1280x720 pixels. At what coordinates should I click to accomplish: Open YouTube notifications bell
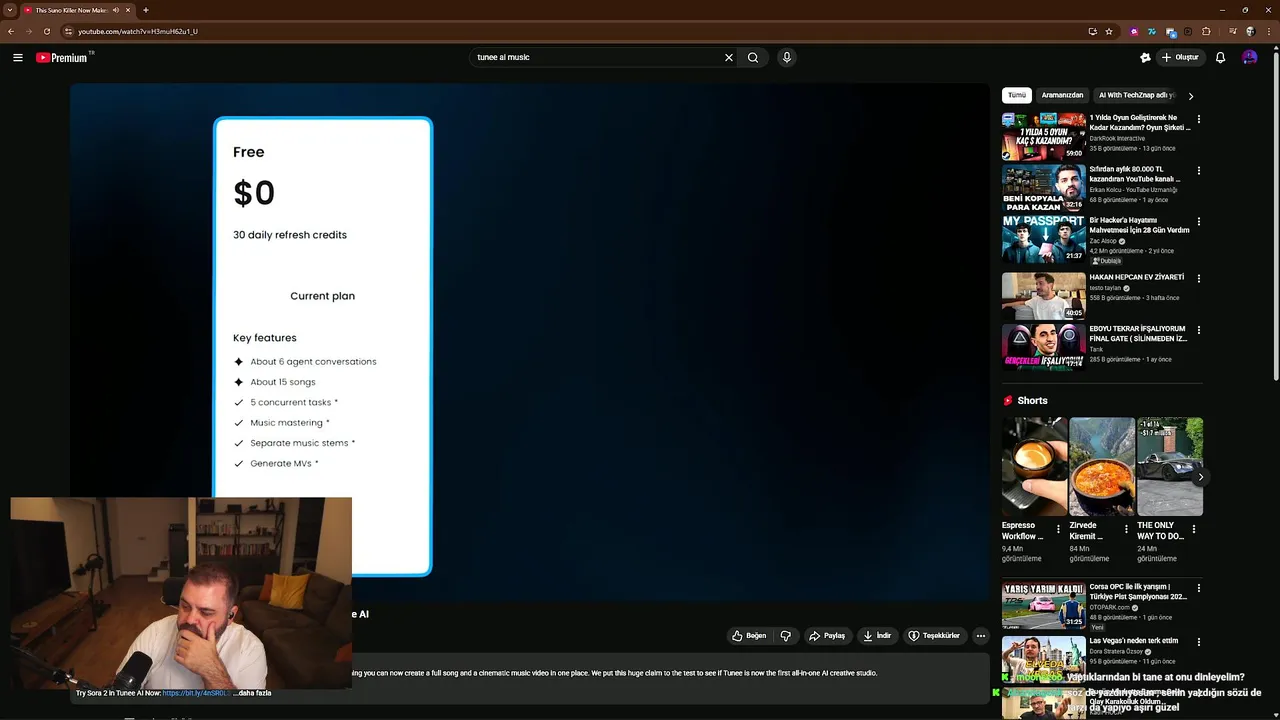pyautogui.click(x=1220, y=57)
